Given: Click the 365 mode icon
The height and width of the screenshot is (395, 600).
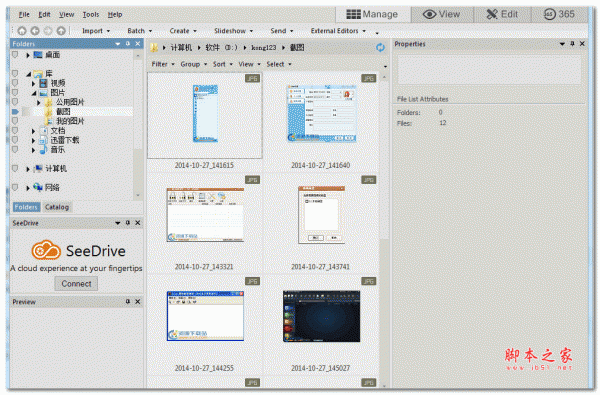Looking at the screenshot, I should pyautogui.click(x=549, y=15).
